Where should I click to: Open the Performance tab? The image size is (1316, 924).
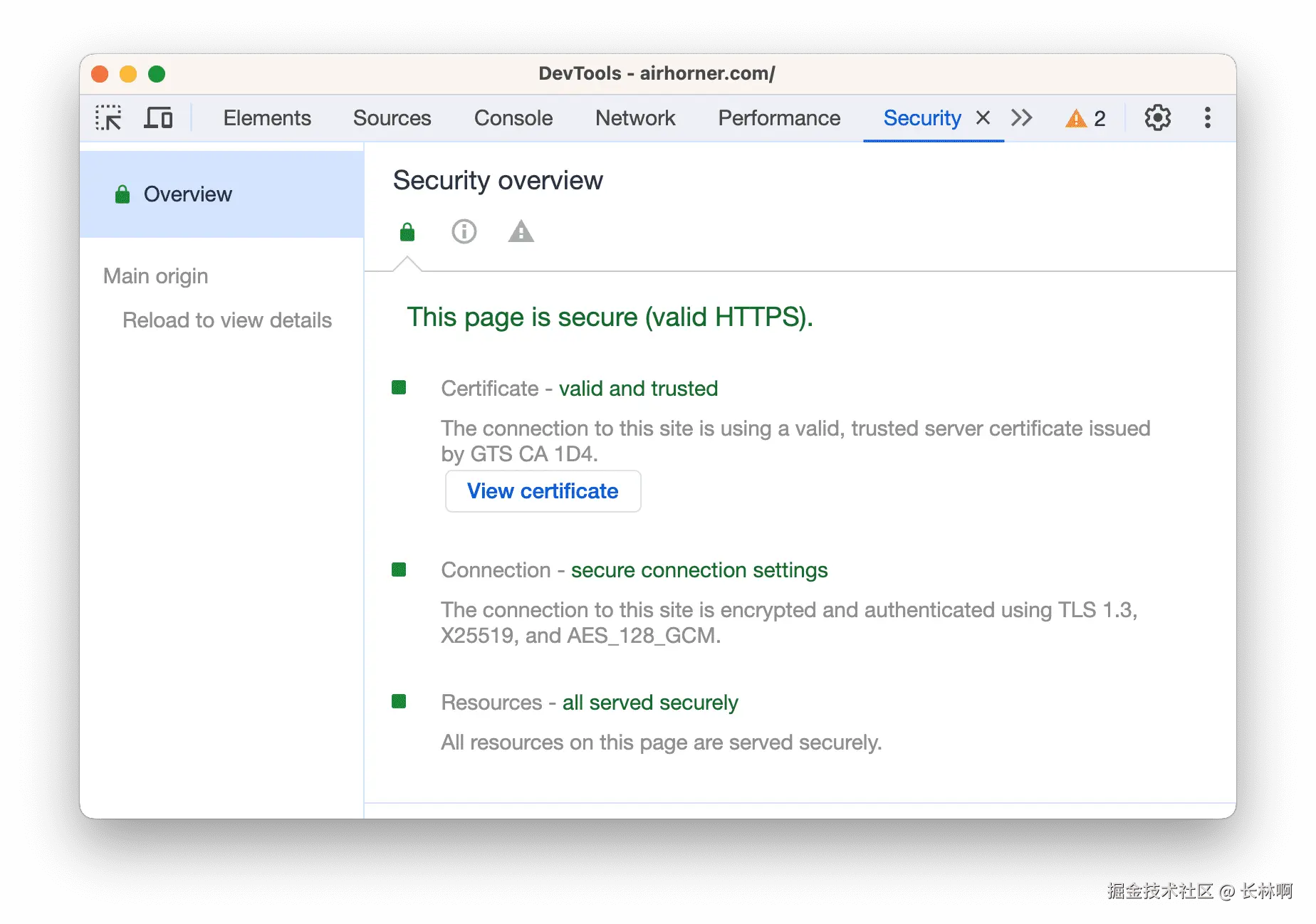pyautogui.click(x=779, y=118)
